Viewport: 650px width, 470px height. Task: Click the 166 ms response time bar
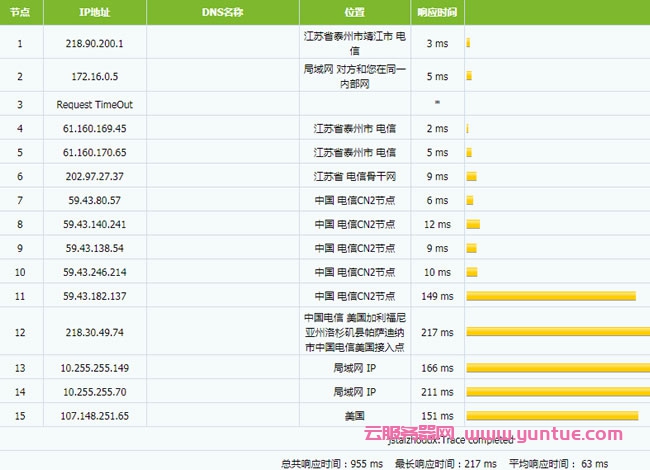(x=556, y=368)
